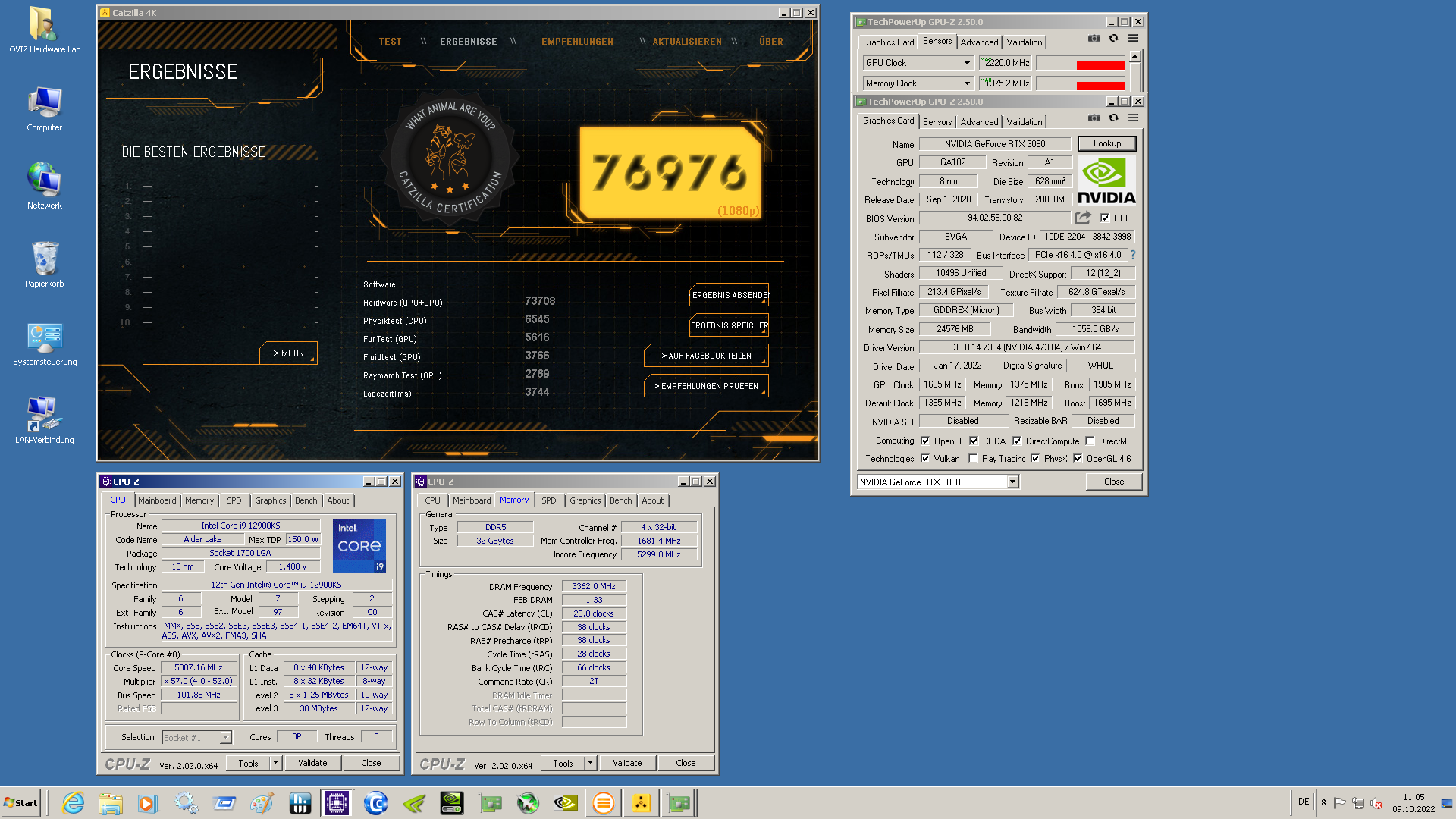The height and width of the screenshot is (819, 1456).
Task: Click the purple CPU-Z chip icon in taskbar
Action: coord(336,802)
